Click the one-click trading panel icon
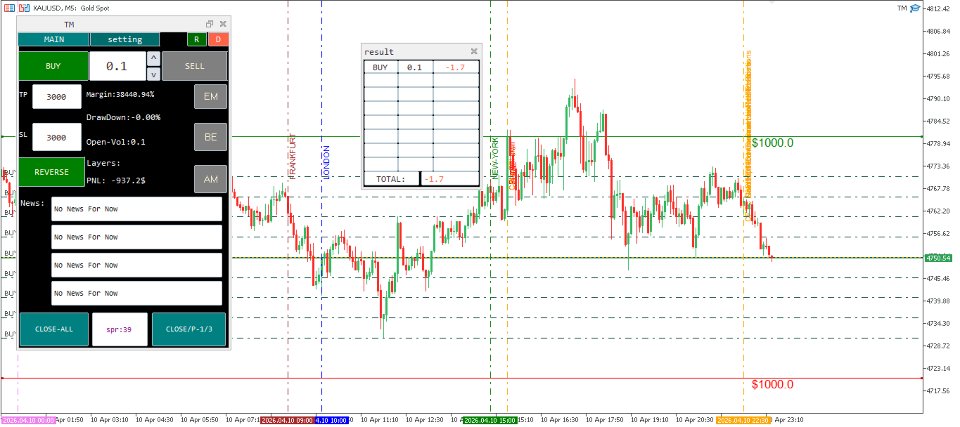 [10, 8]
